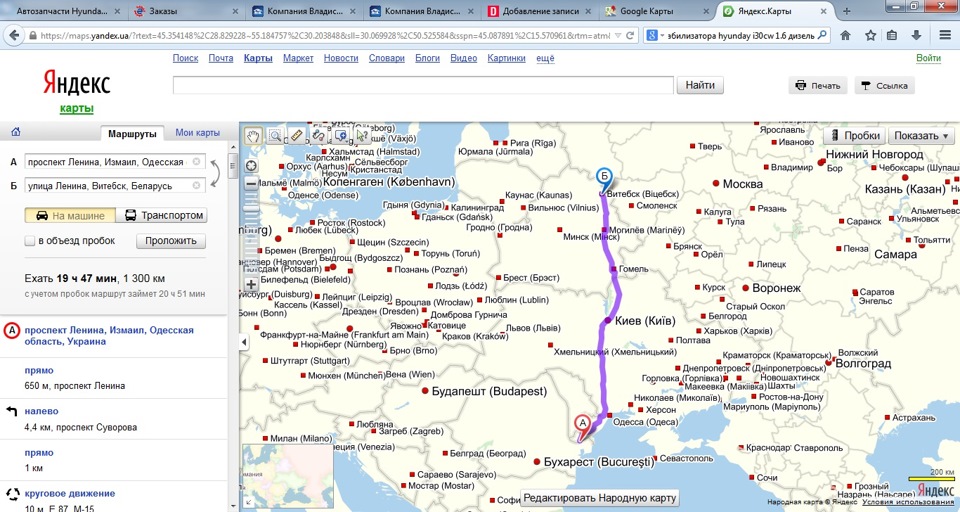Open Firefox hamburger menu

(945, 36)
